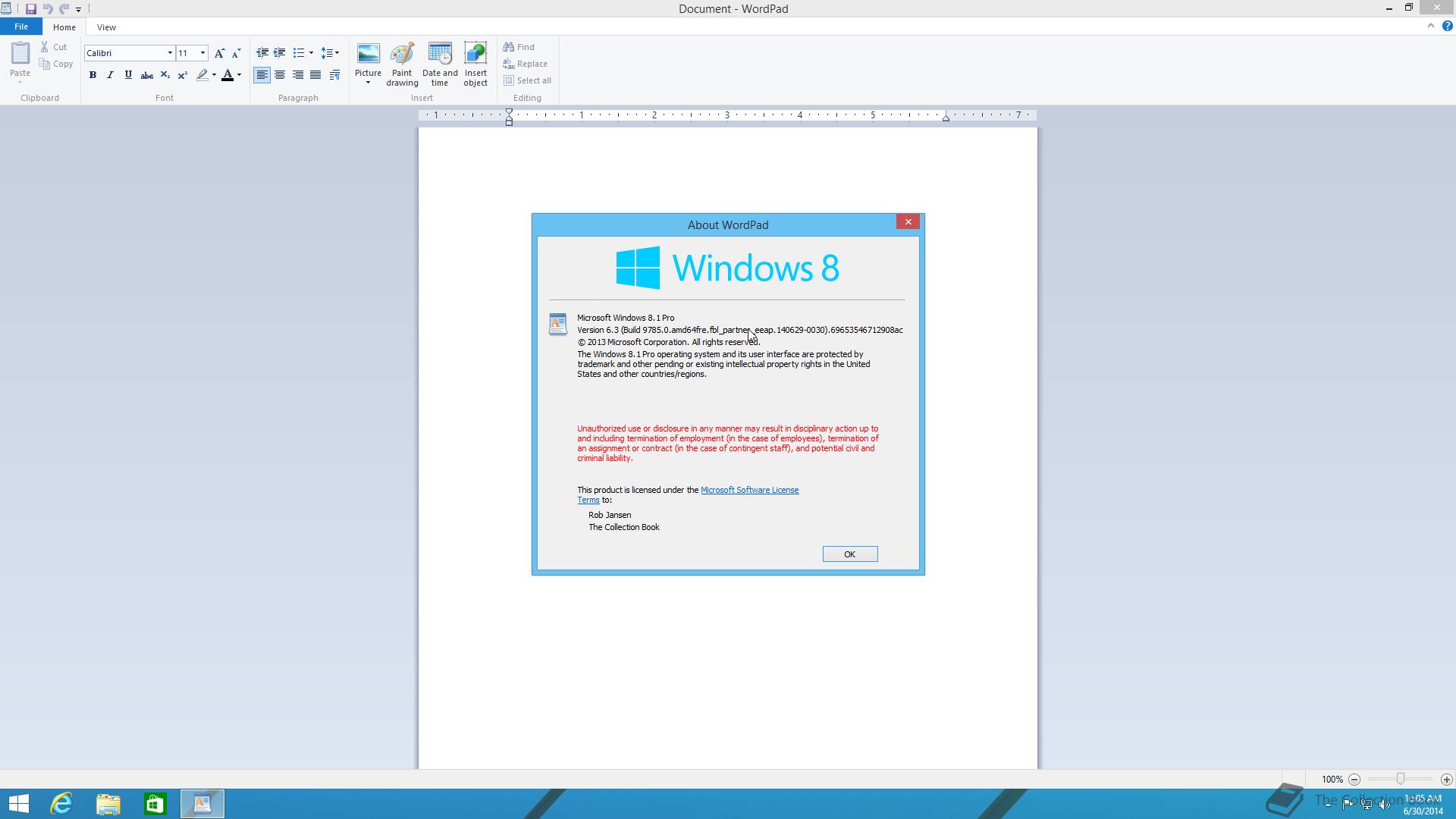Click the Cut scissors button
The width and height of the screenshot is (1456, 819).
[54, 47]
